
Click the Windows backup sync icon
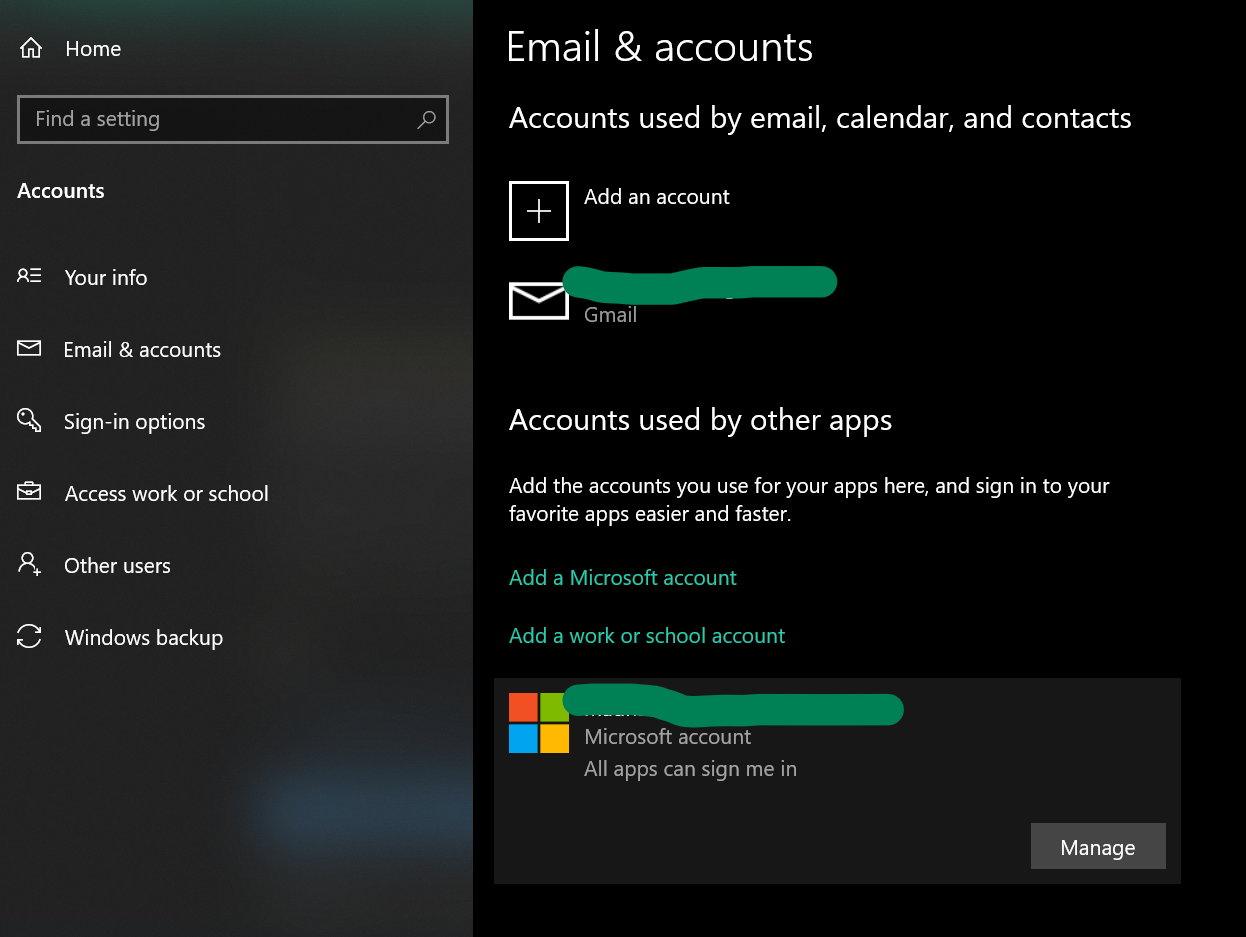click(29, 636)
